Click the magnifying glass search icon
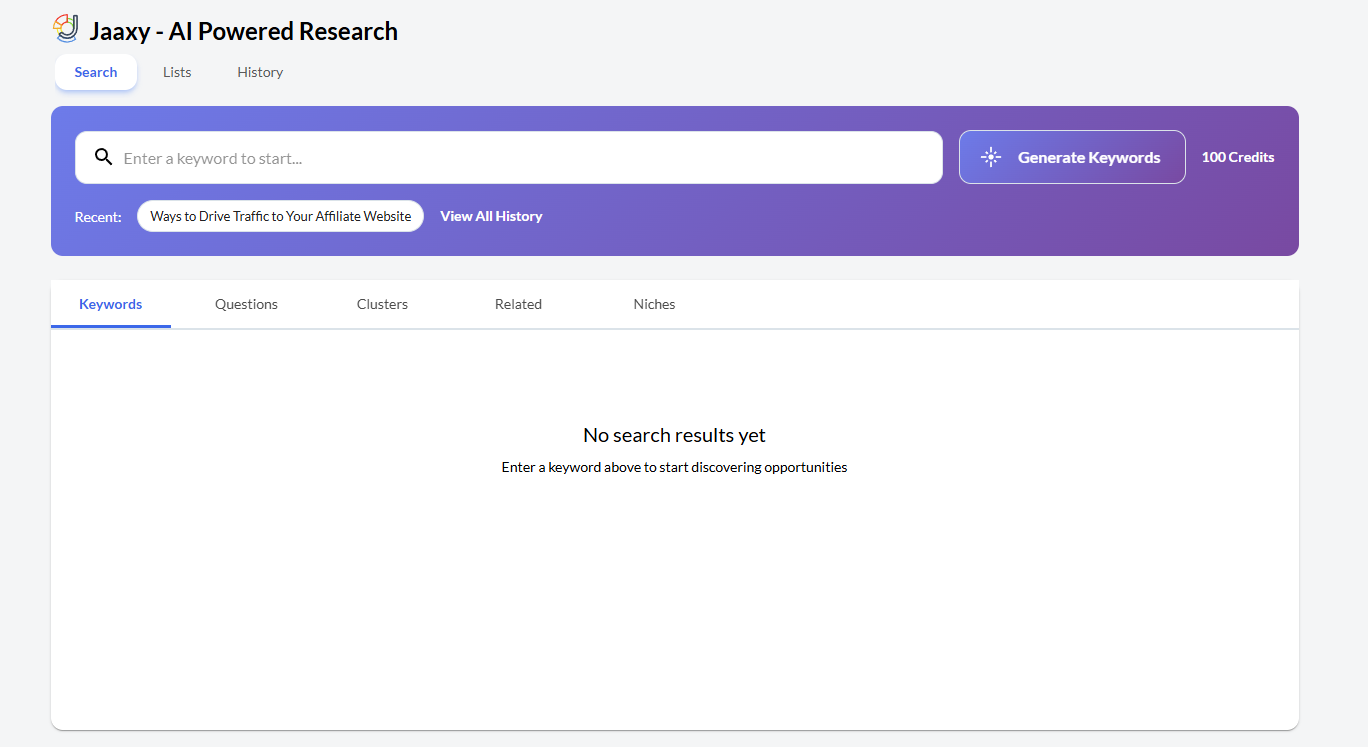 [103, 157]
